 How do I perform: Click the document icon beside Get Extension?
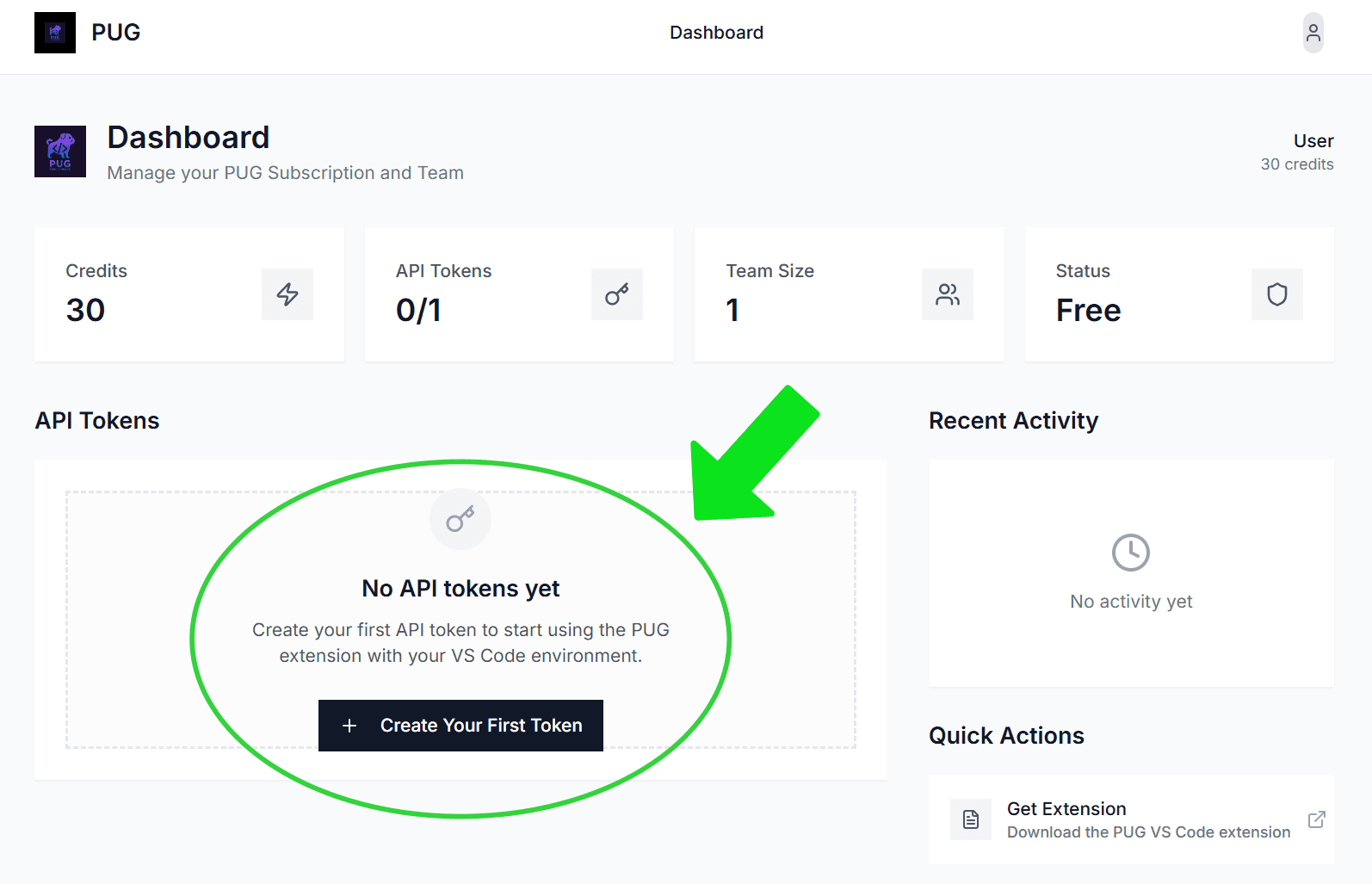pyautogui.click(x=971, y=819)
